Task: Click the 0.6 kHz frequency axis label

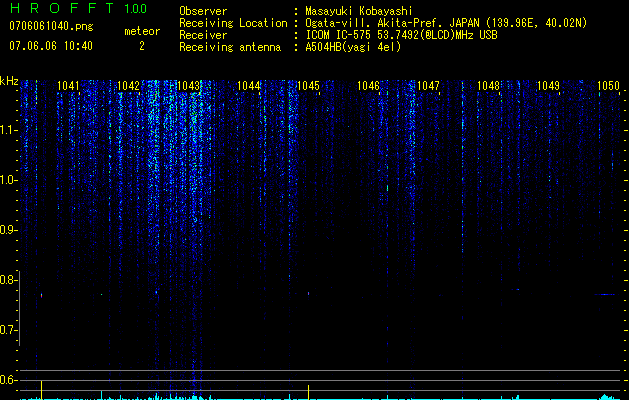Action: click(x=9, y=380)
